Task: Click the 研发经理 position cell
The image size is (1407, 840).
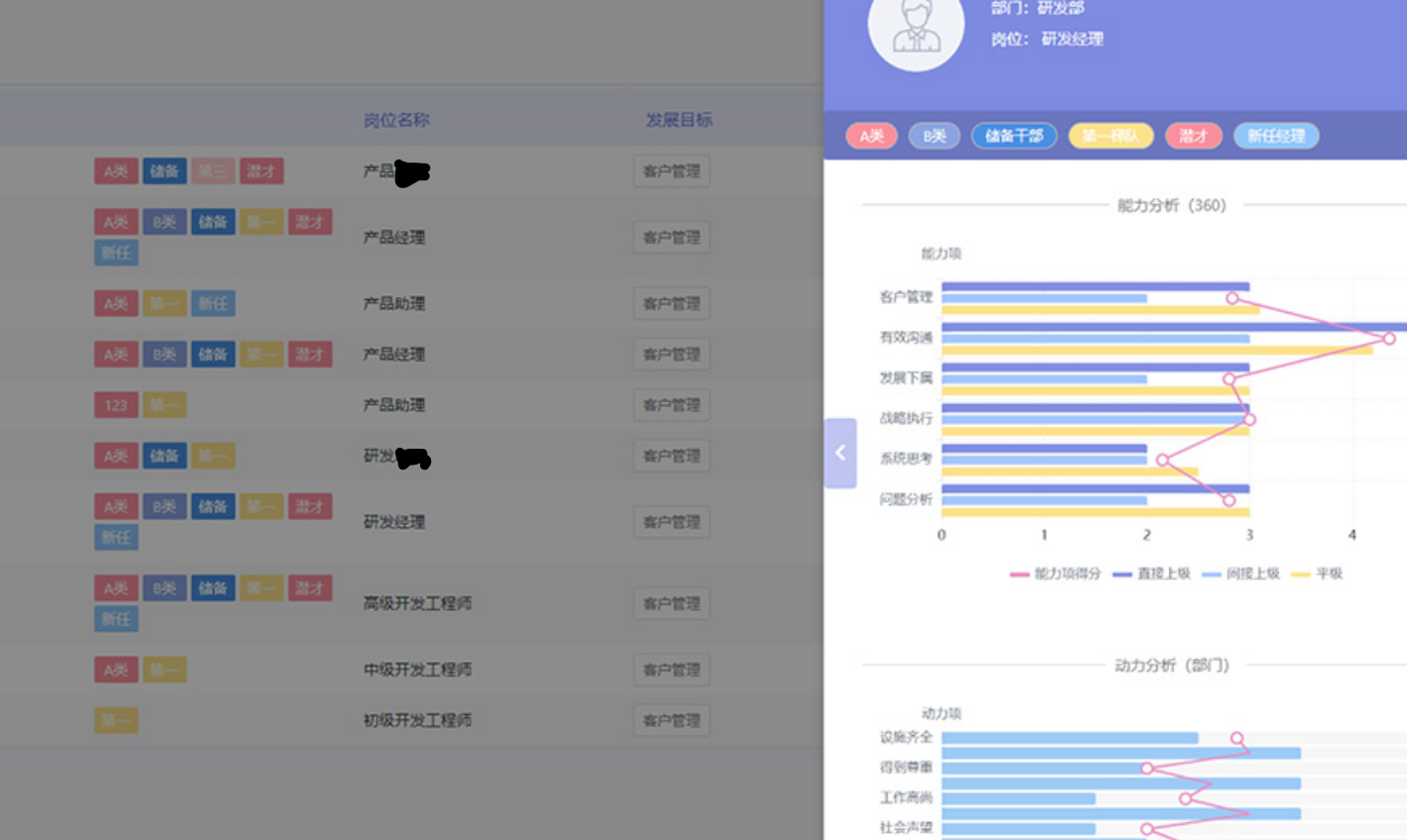Action: [394, 522]
